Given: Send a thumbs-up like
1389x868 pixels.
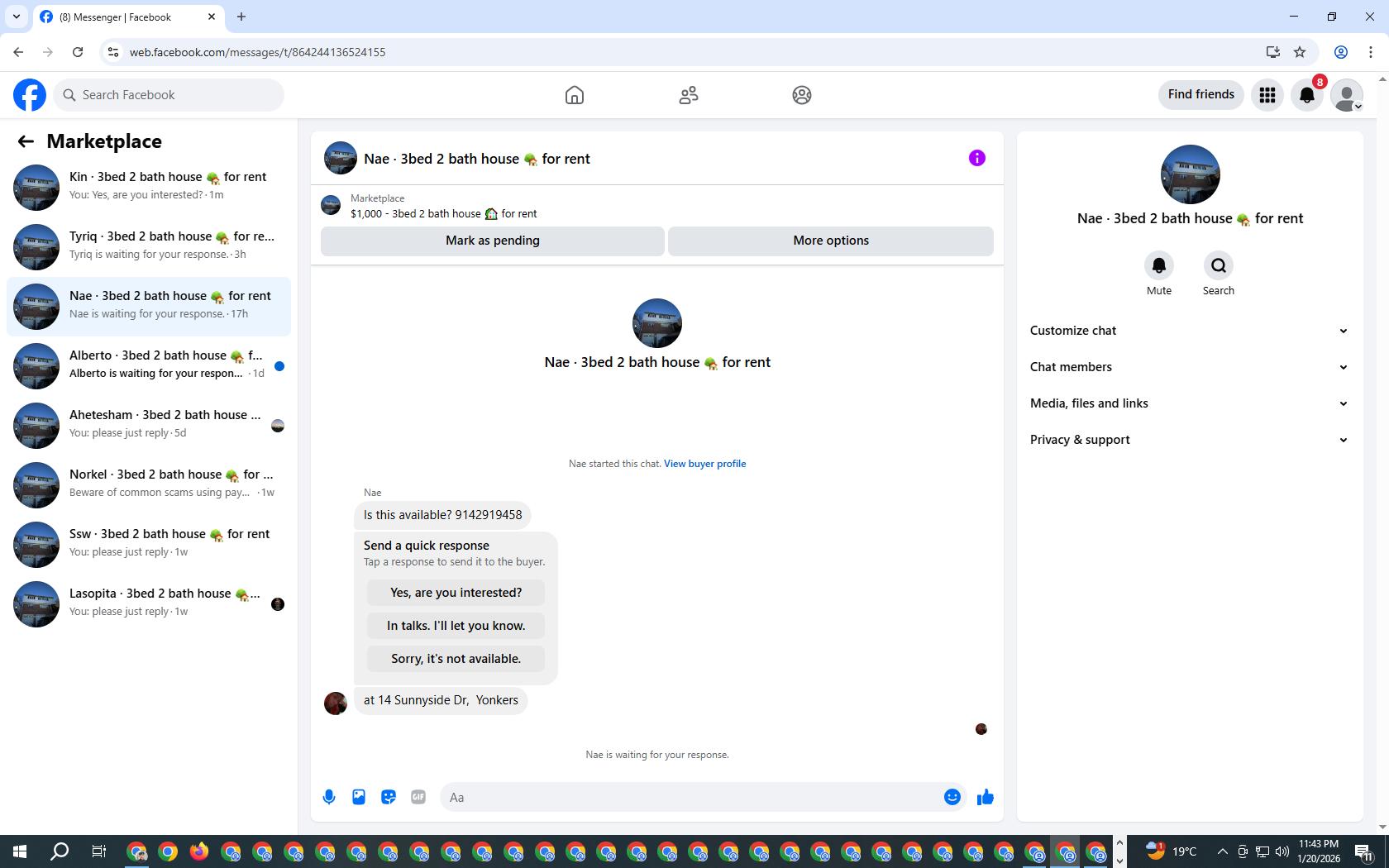Looking at the screenshot, I should [x=986, y=797].
